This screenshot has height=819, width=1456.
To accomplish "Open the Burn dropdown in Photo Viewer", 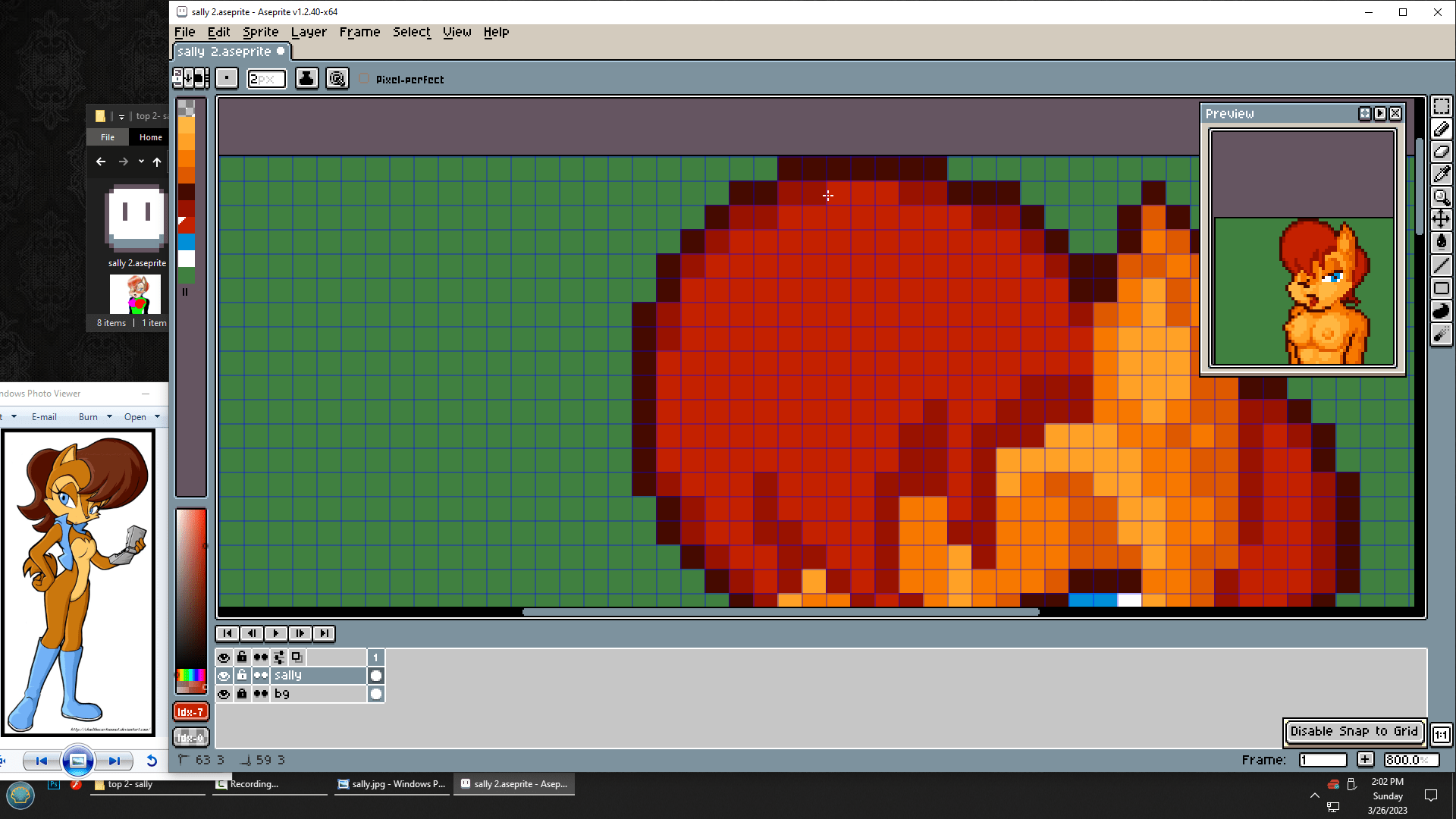I will 109,416.
